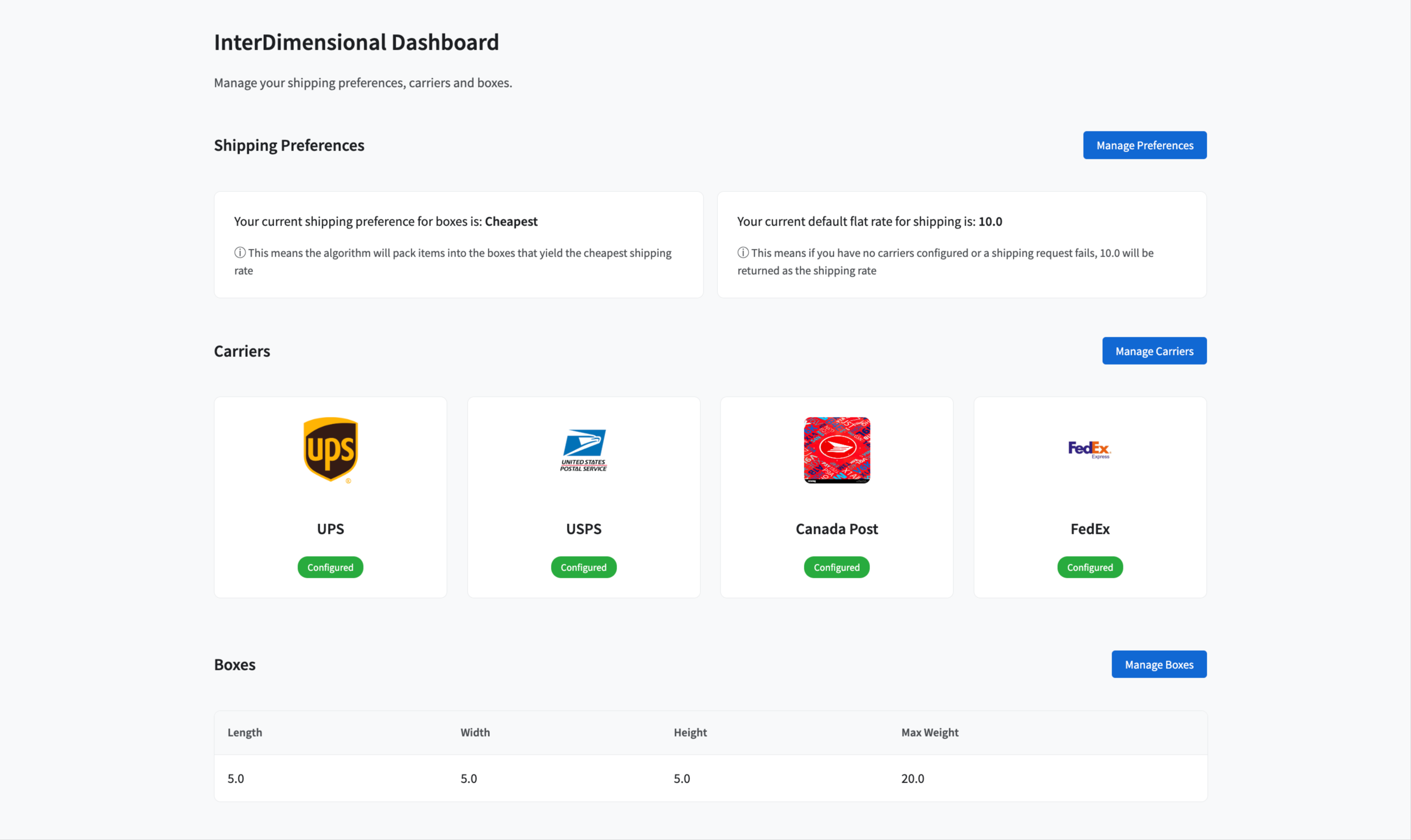Click the Length column header

tap(245, 732)
